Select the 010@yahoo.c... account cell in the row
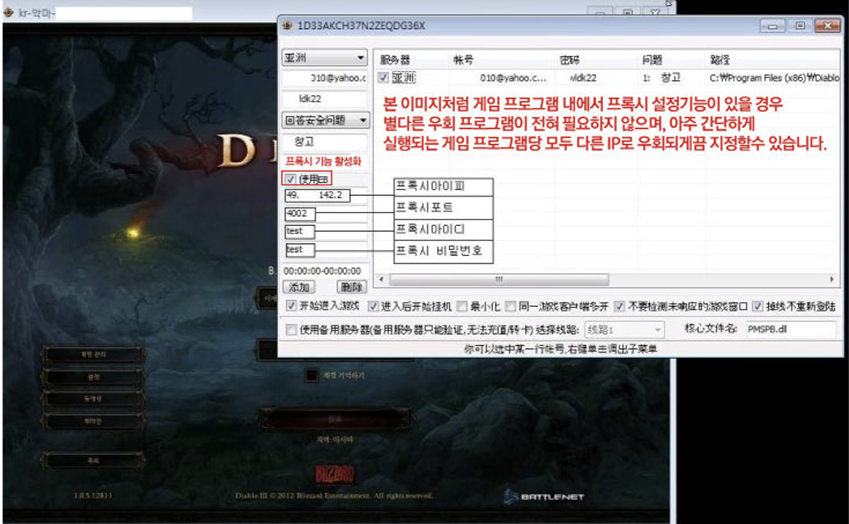The width and height of the screenshot is (849, 524). [x=513, y=78]
